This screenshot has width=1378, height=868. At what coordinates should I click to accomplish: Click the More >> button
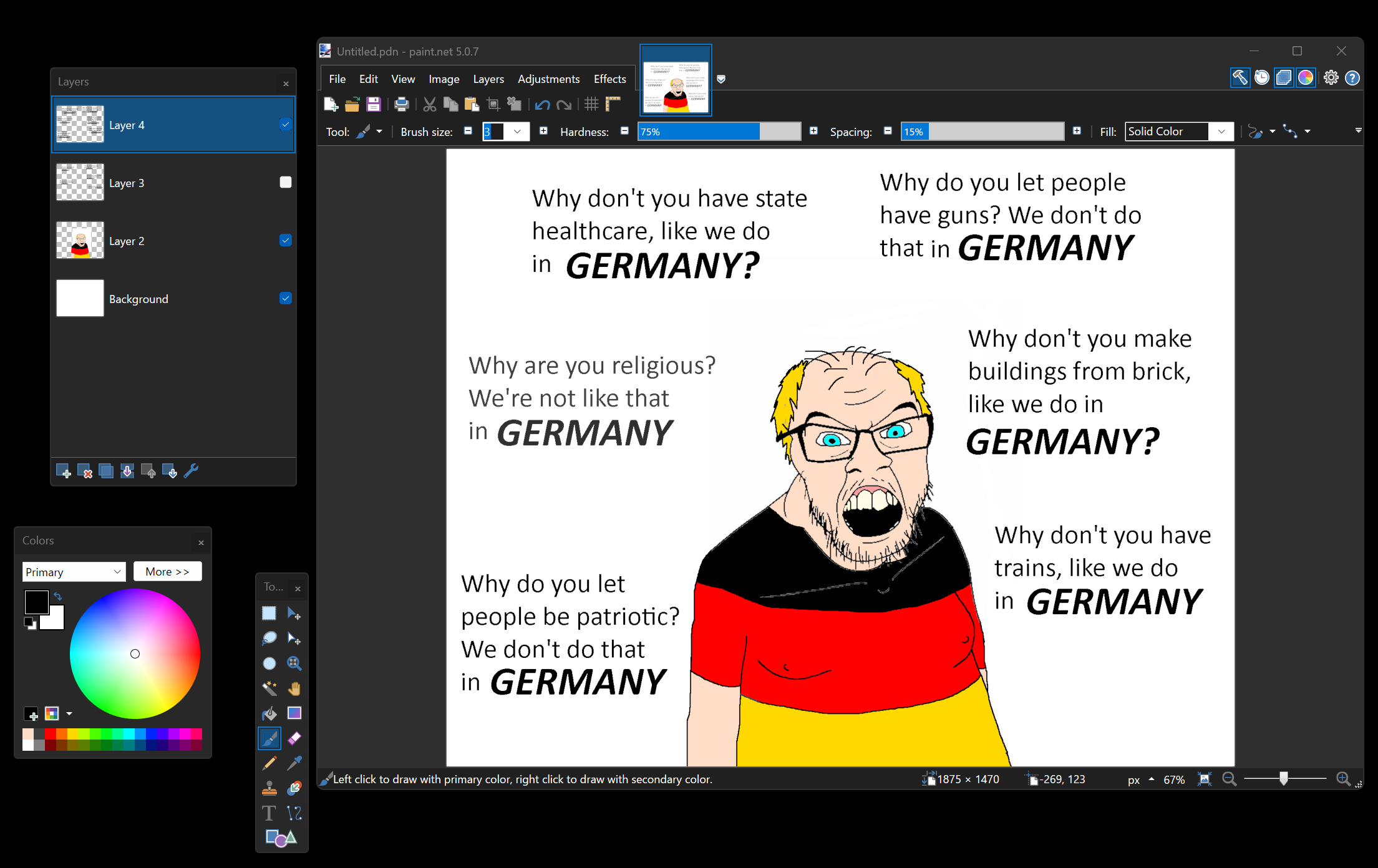pyautogui.click(x=167, y=572)
